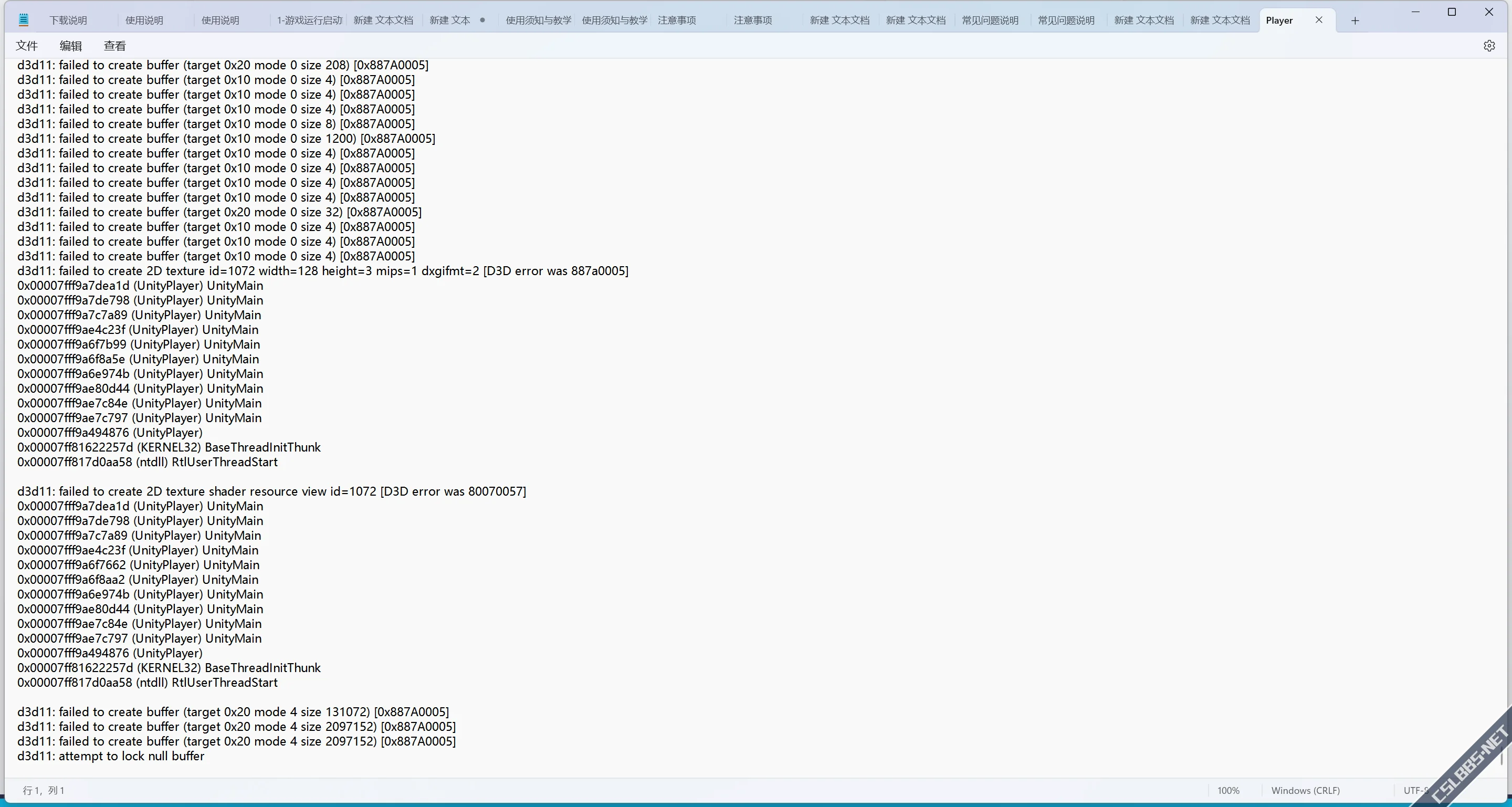Open the 文件 menu
The width and height of the screenshot is (1512, 807).
pyautogui.click(x=26, y=46)
